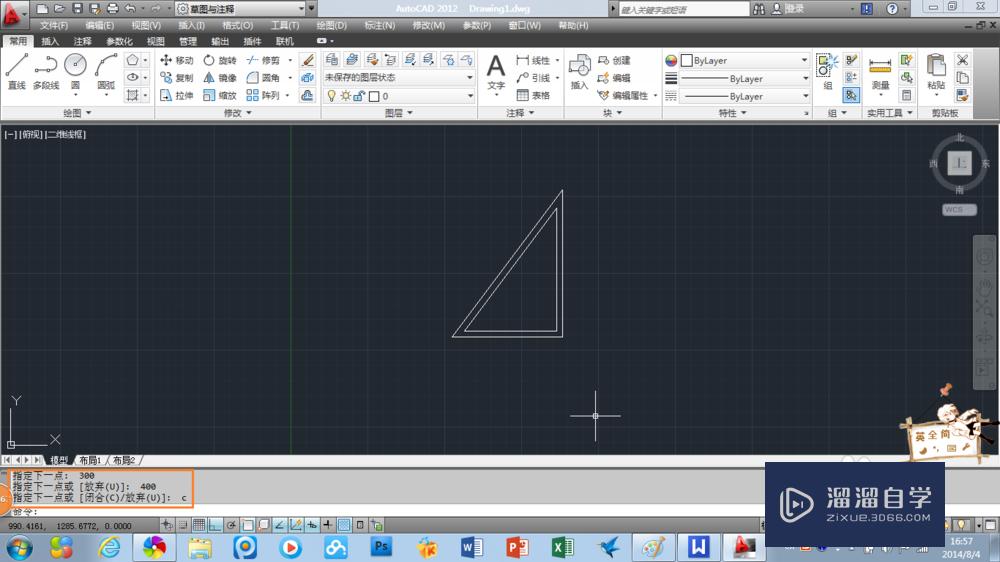Toggle the layer lightbulb on/off icon
This screenshot has width=1000, height=562.
click(332, 96)
